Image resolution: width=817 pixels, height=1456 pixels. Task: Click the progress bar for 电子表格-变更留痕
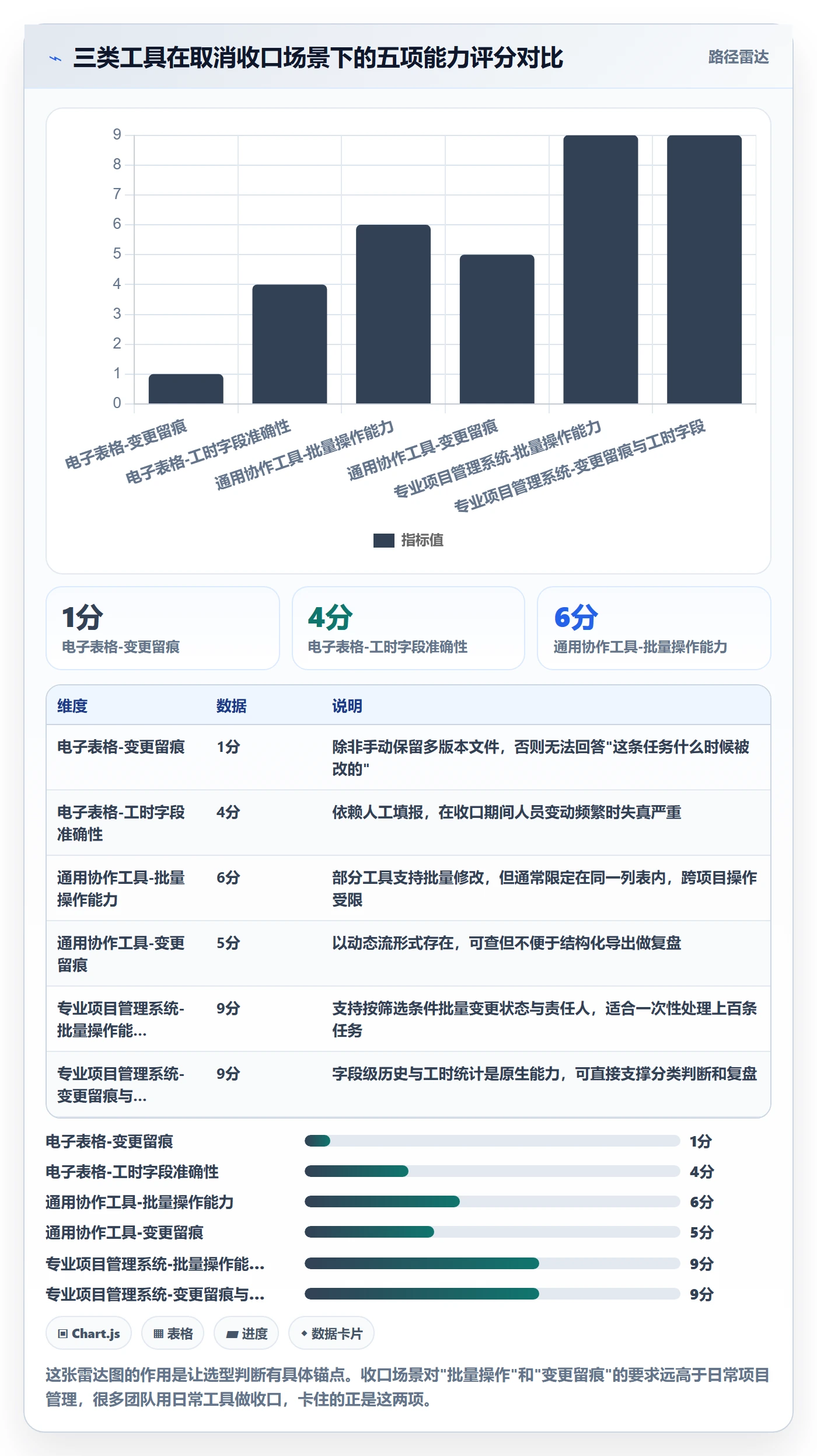pos(492,1141)
